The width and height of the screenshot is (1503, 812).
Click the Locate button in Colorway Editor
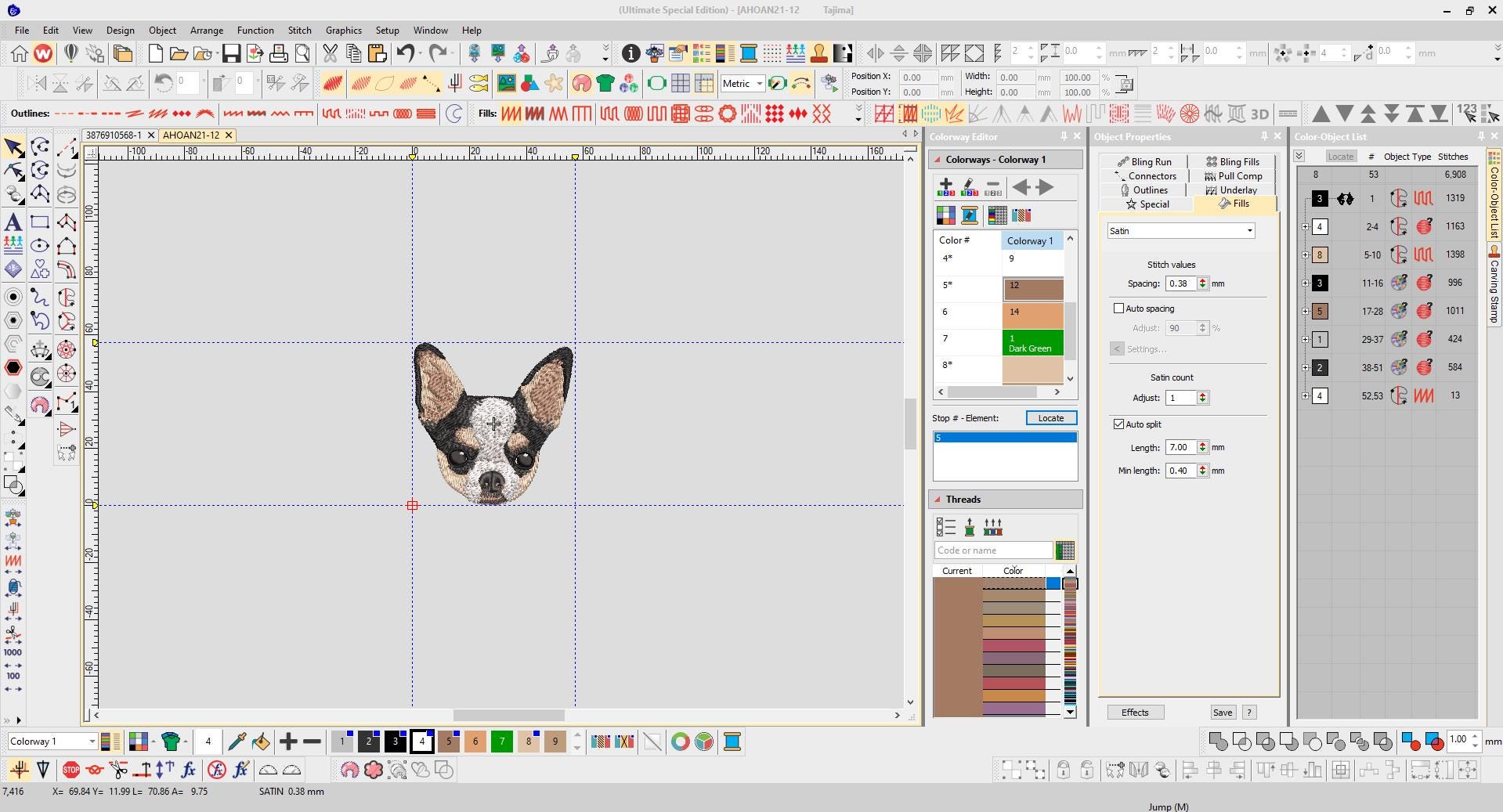point(1051,418)
